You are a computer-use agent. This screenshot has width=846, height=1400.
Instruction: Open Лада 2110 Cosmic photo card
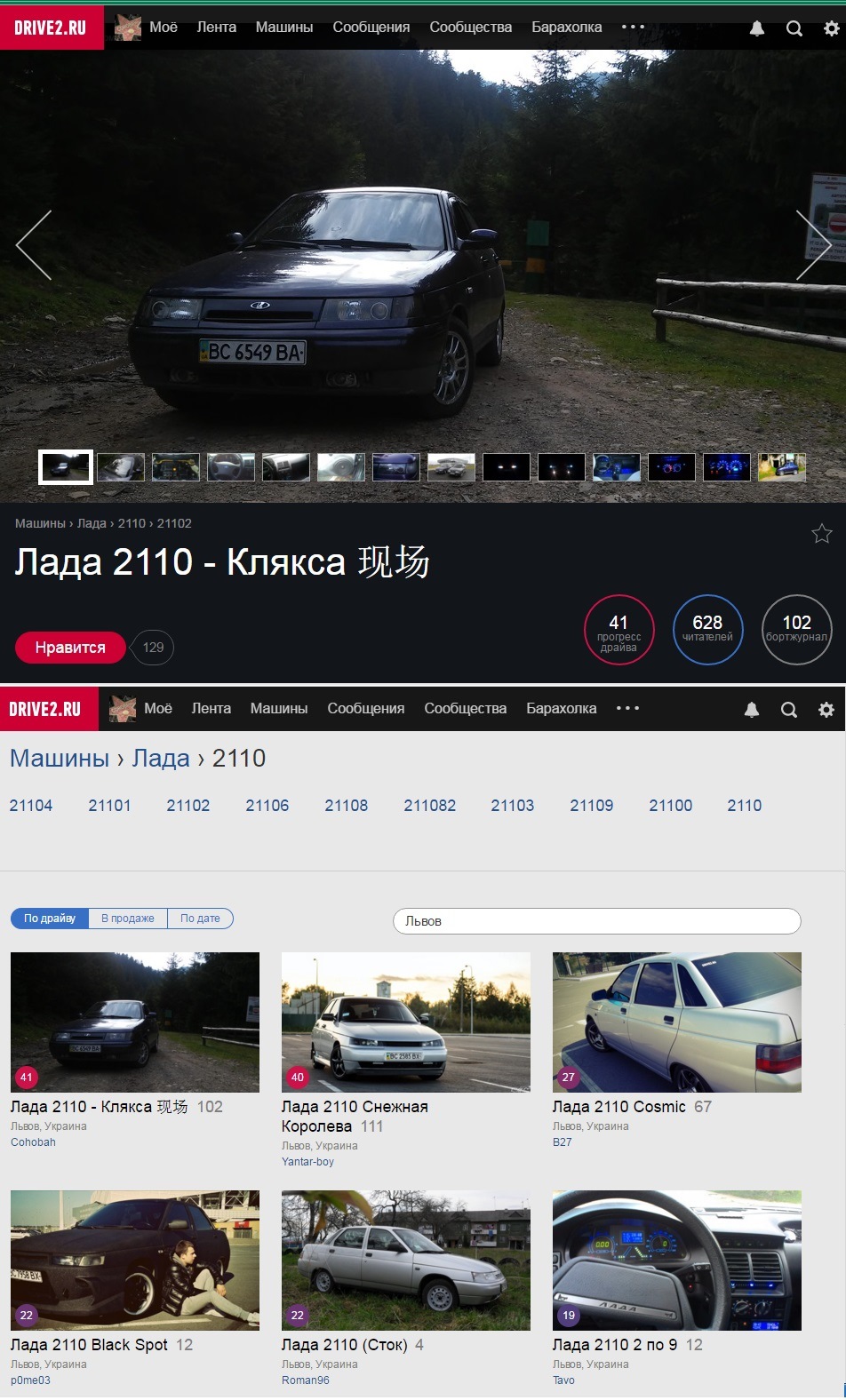tap(677, 1022)
